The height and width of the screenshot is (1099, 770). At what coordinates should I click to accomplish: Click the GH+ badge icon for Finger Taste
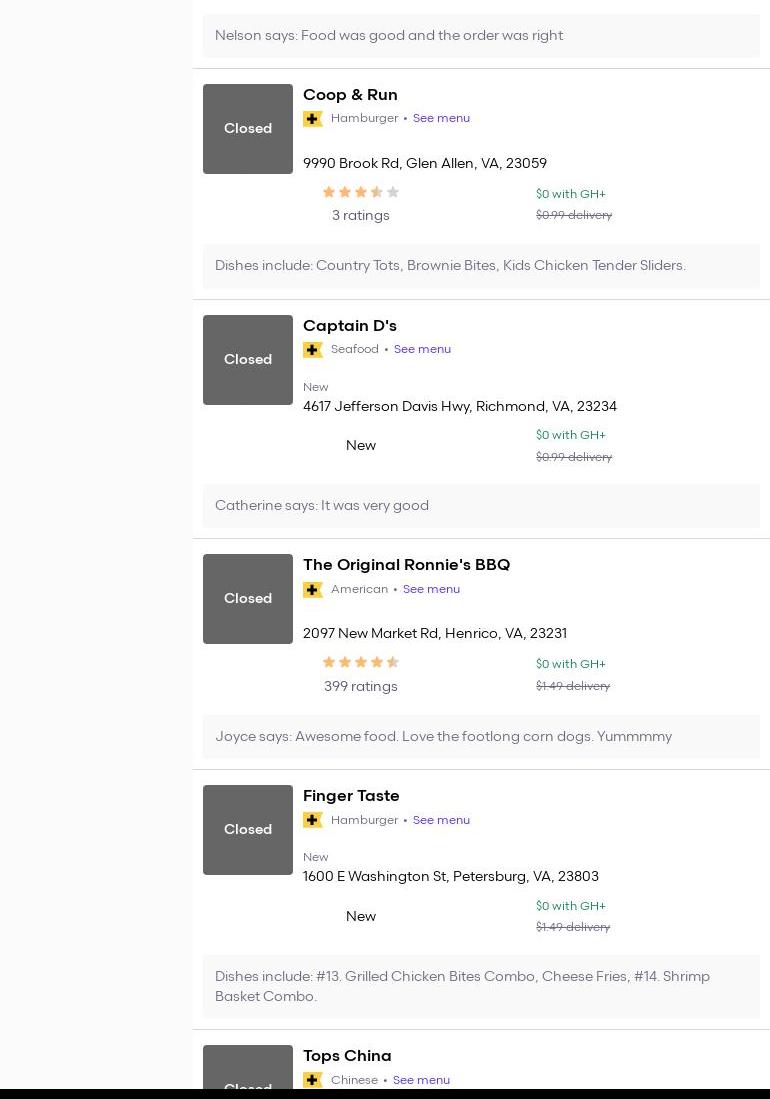click(x=313, y=820)
